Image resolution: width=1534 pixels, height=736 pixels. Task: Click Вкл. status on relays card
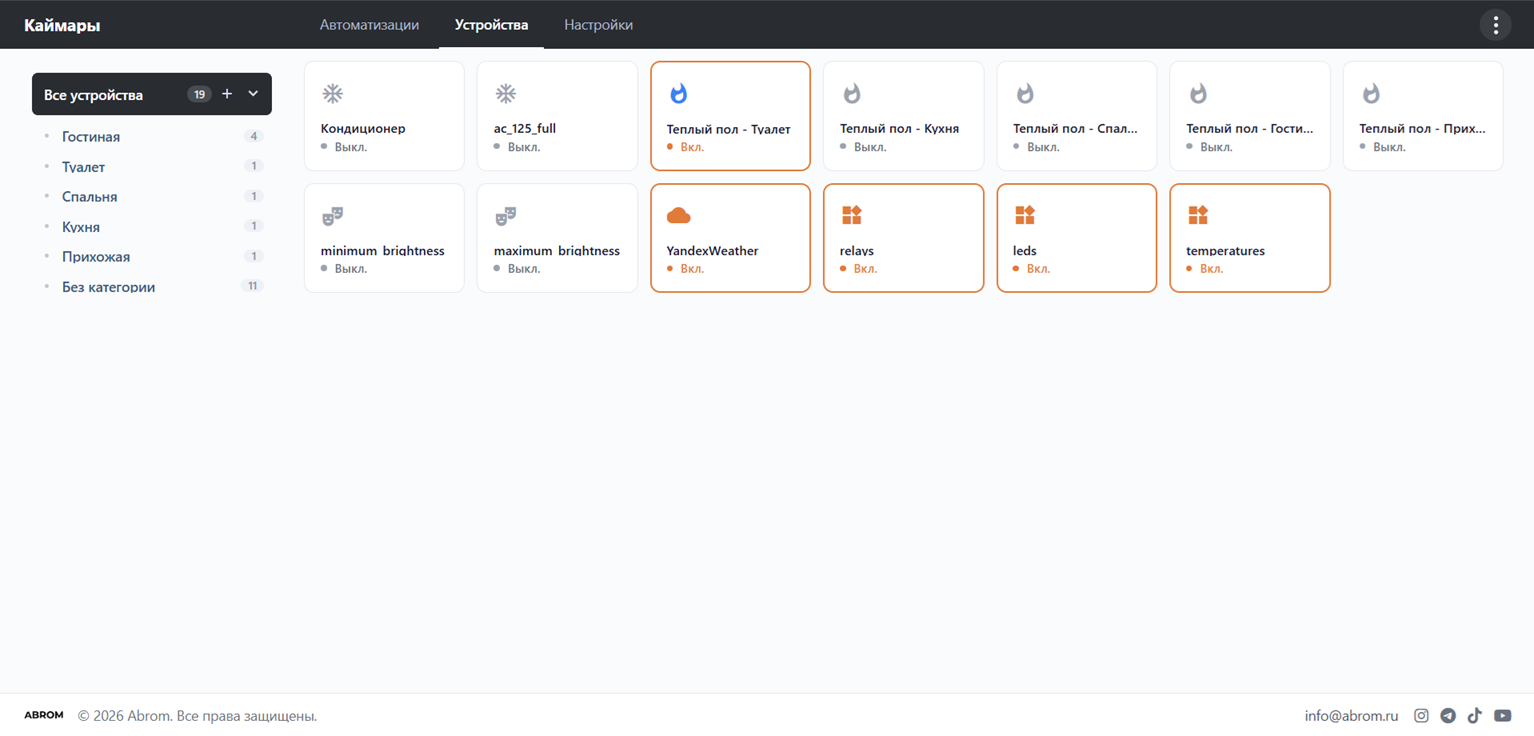(865, 269)
